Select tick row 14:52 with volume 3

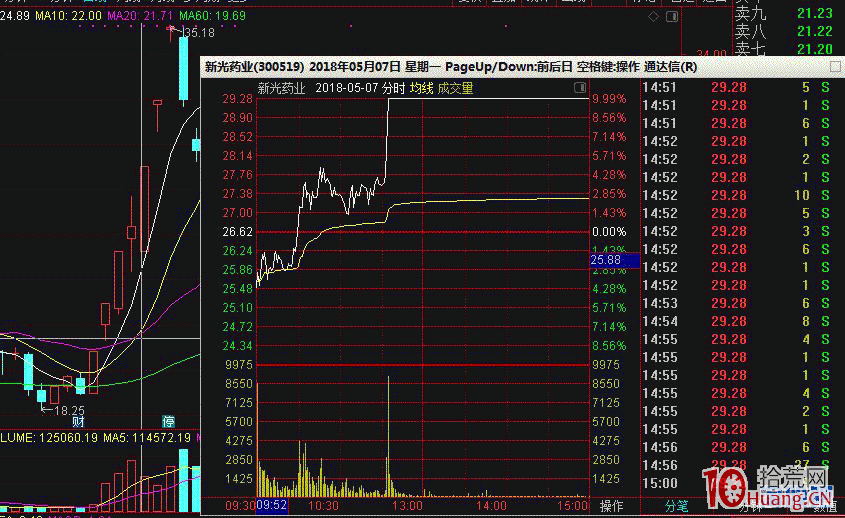(737, 231)
